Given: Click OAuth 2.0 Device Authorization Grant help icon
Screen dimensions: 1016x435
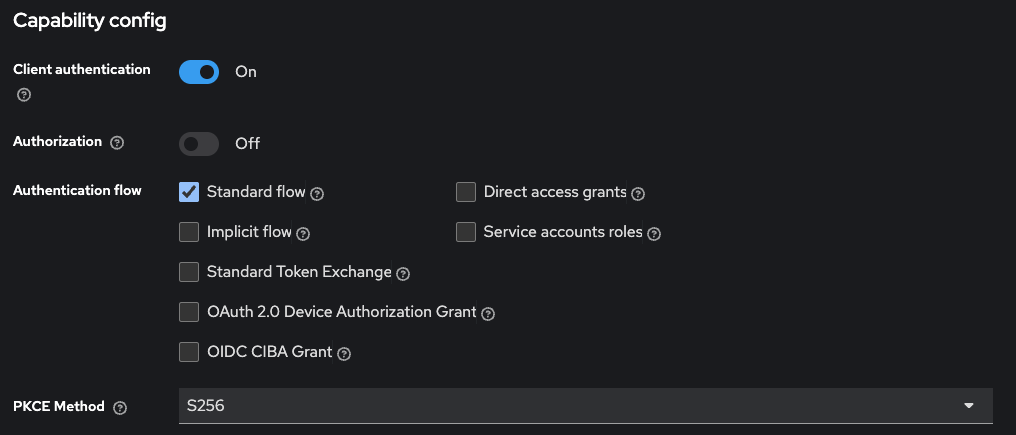Looking at the screenshot, I should [488, 313].
